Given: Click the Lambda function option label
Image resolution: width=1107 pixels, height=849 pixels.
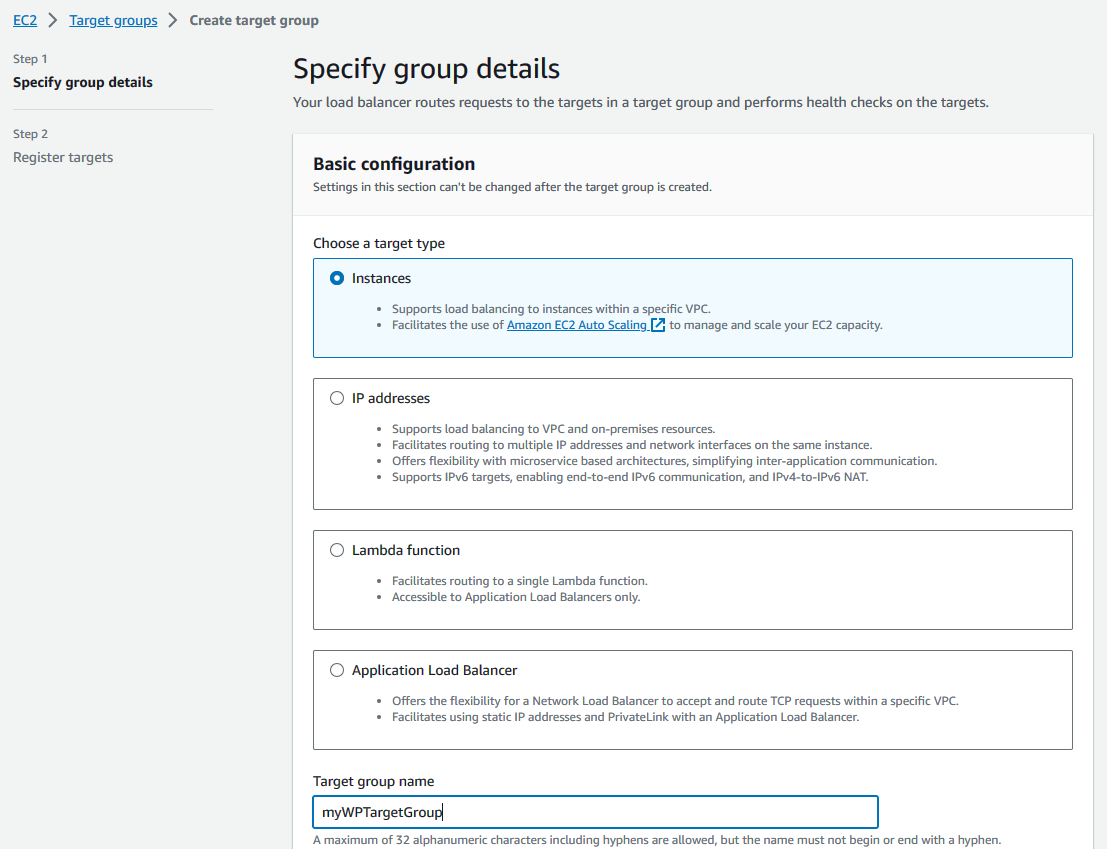Looking at the screenshot, I should tap(406, 550).
